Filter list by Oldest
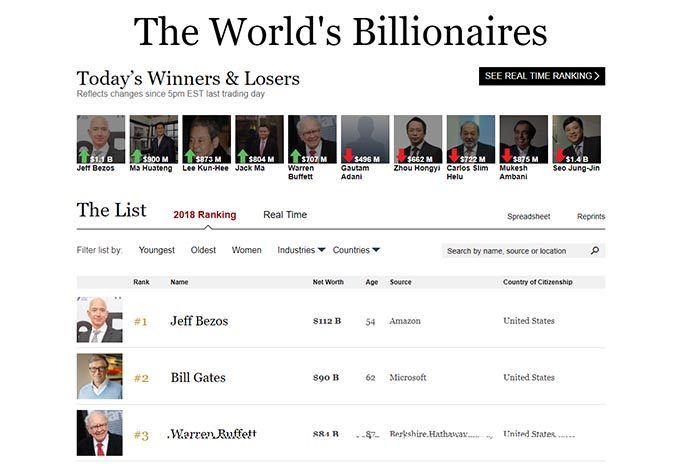Viewport: 696px width, 464px height. tap(203, 250)
